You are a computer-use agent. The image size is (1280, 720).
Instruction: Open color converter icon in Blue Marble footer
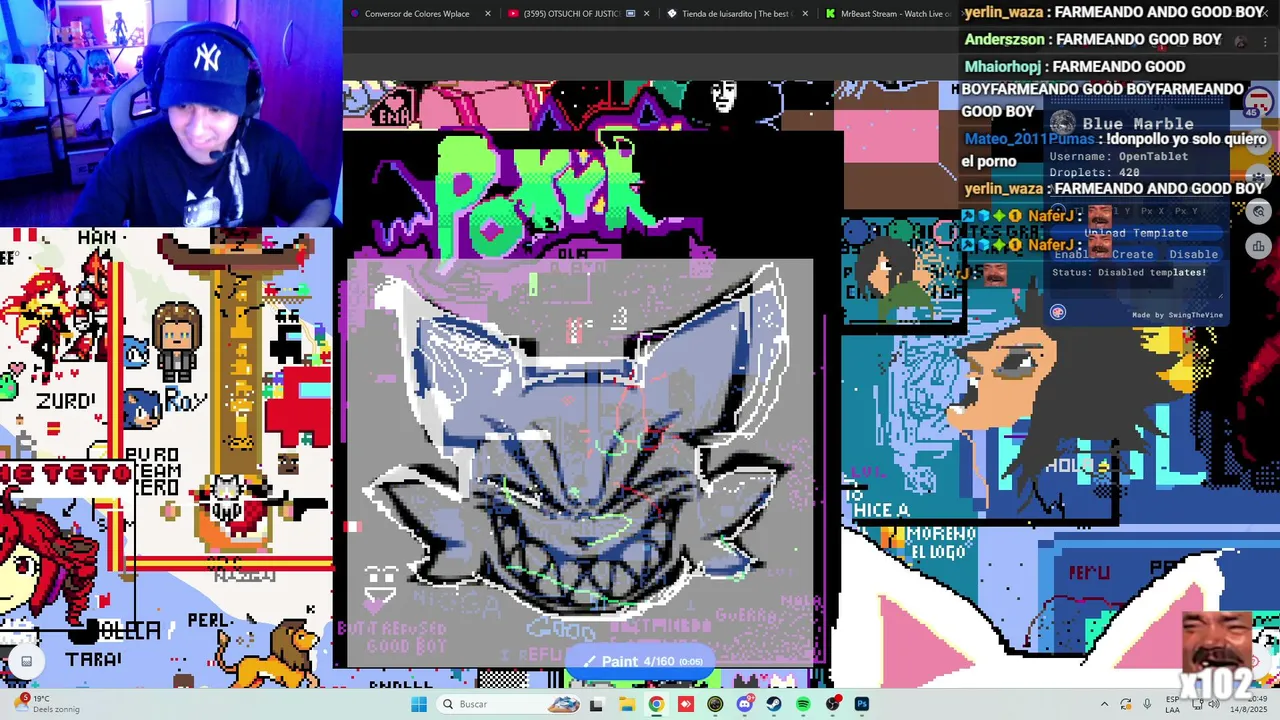pos(1058,312)
